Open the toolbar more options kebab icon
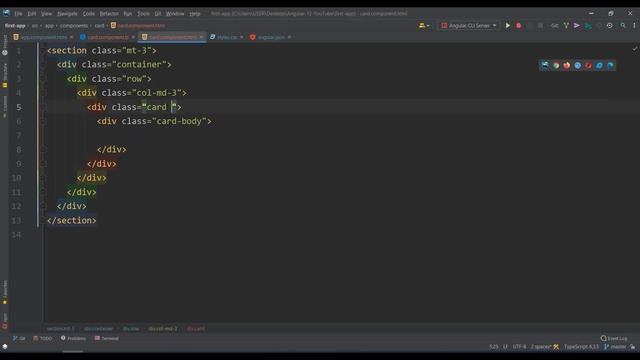This screenshot has width=640, height=360. point(634,25)
